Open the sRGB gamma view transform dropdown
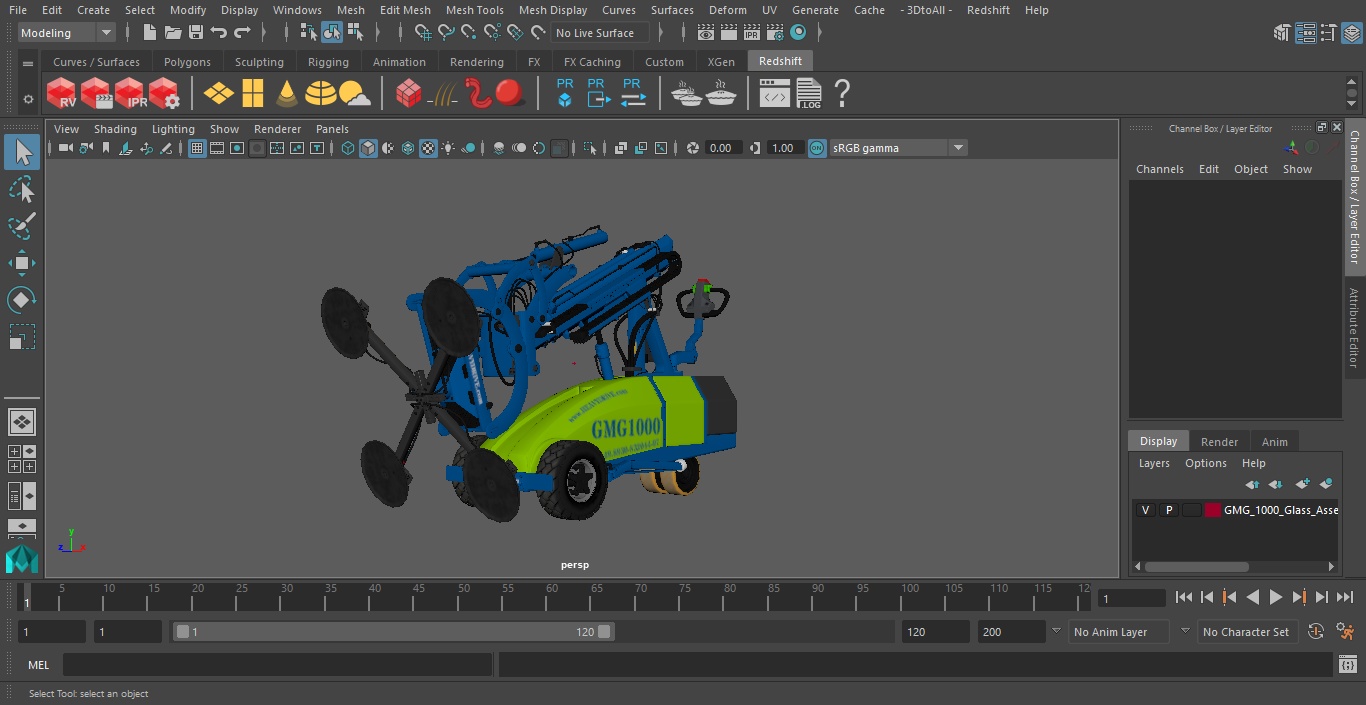 (898, 148)
